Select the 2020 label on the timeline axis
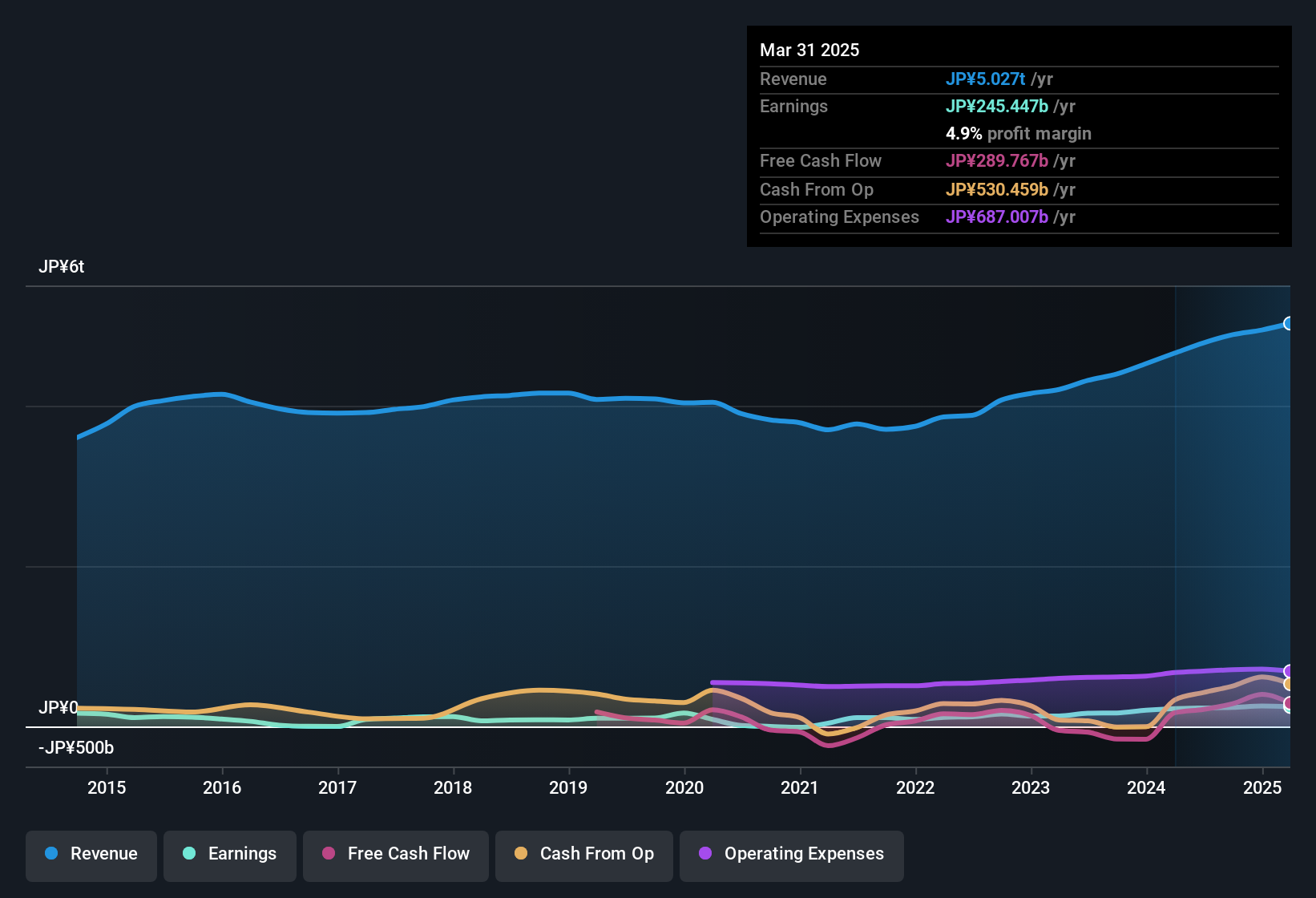 pos(685,788)
